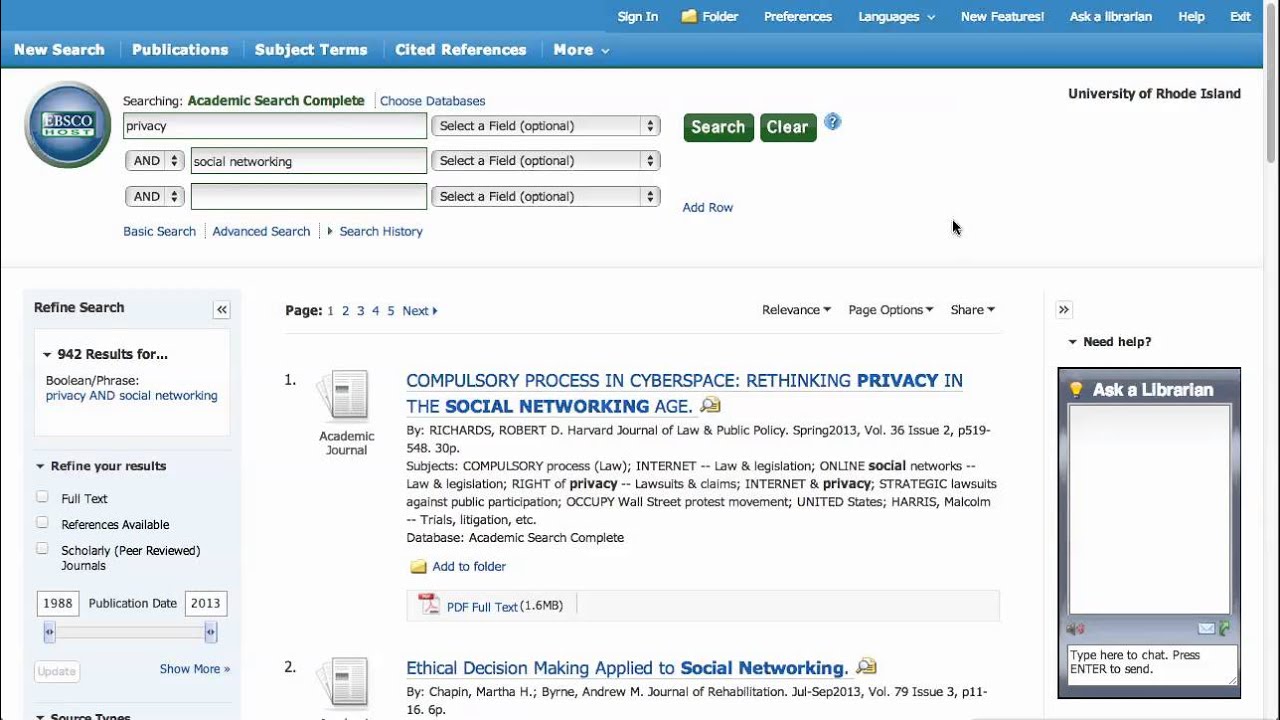
Task: Click the journal icon of result 2
Action: tap(344, 684)
